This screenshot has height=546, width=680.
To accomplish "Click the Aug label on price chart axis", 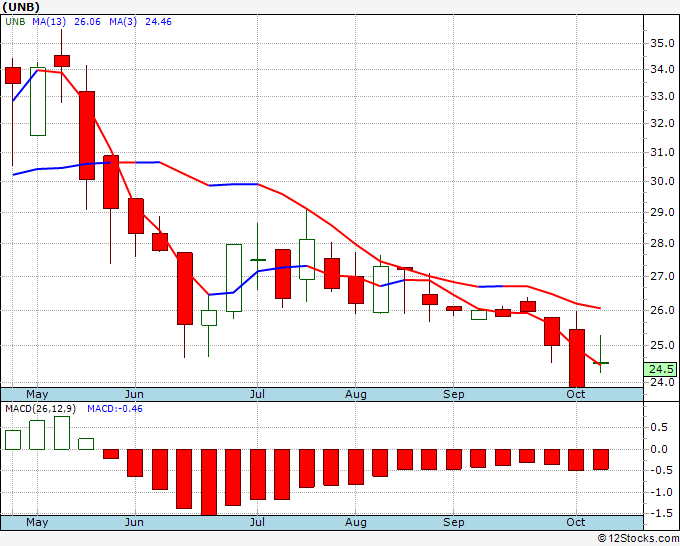I will pyautogui.click(x=356, y=394).
